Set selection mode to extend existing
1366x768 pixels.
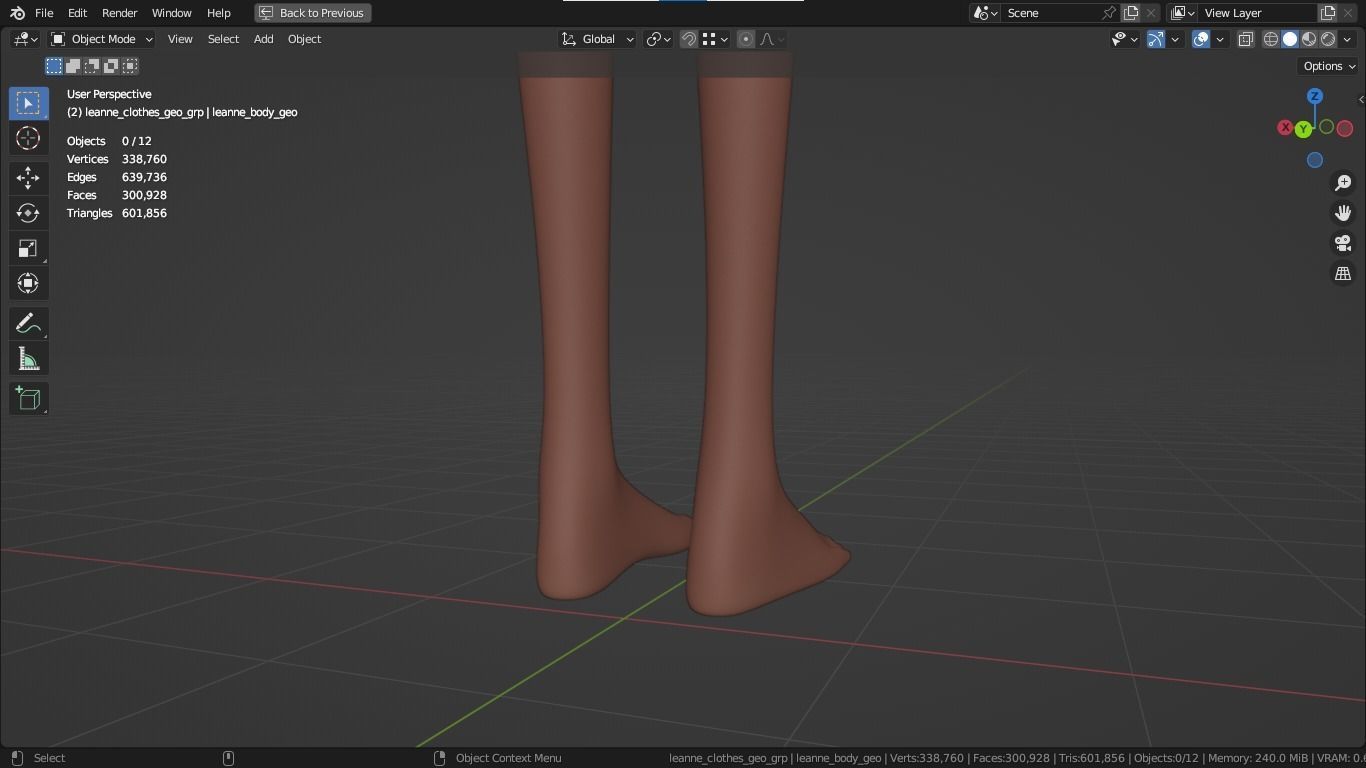pyautogui.click(x=73, y=66)
